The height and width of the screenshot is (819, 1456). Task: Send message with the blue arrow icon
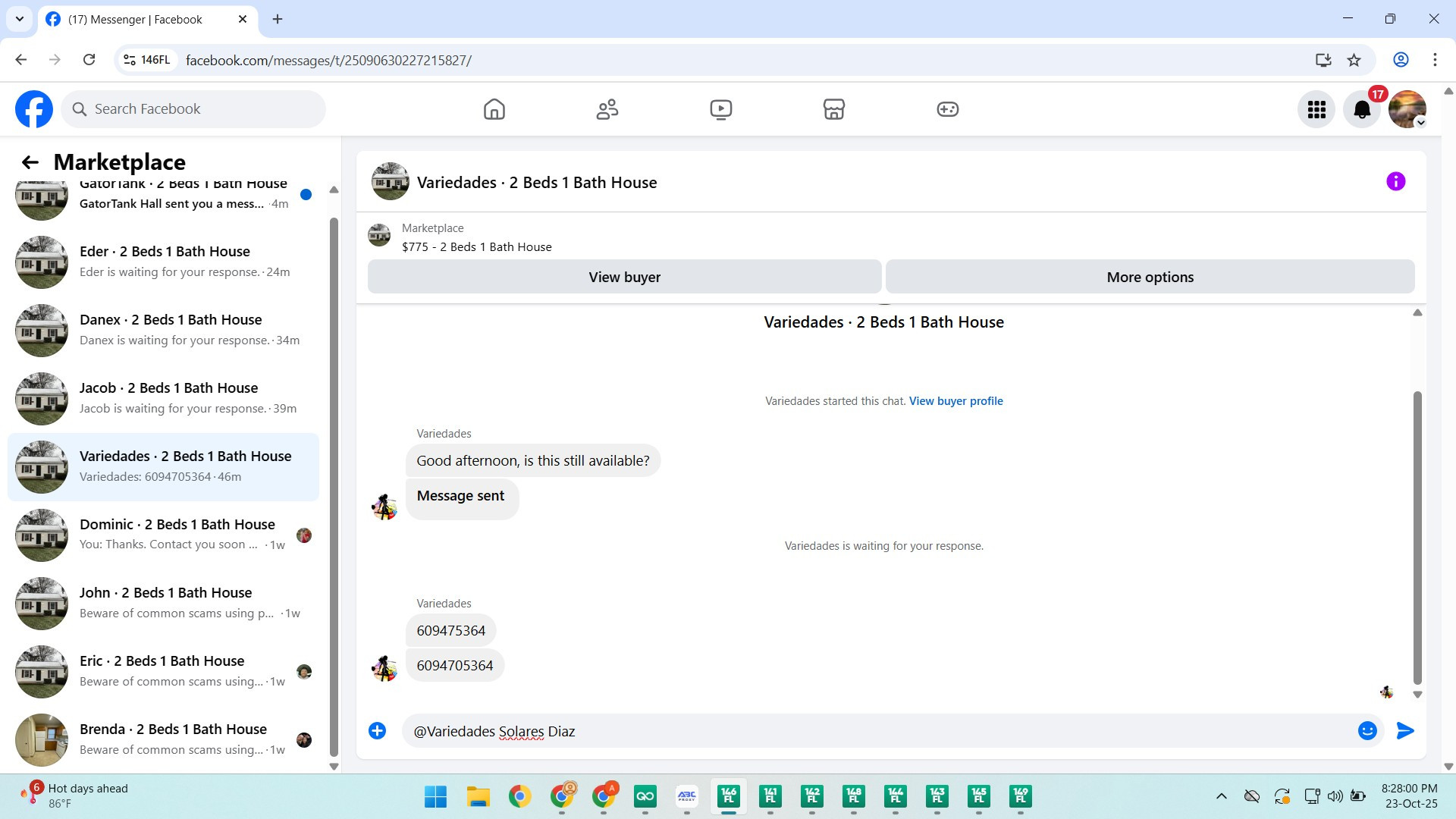[1404, 730]
